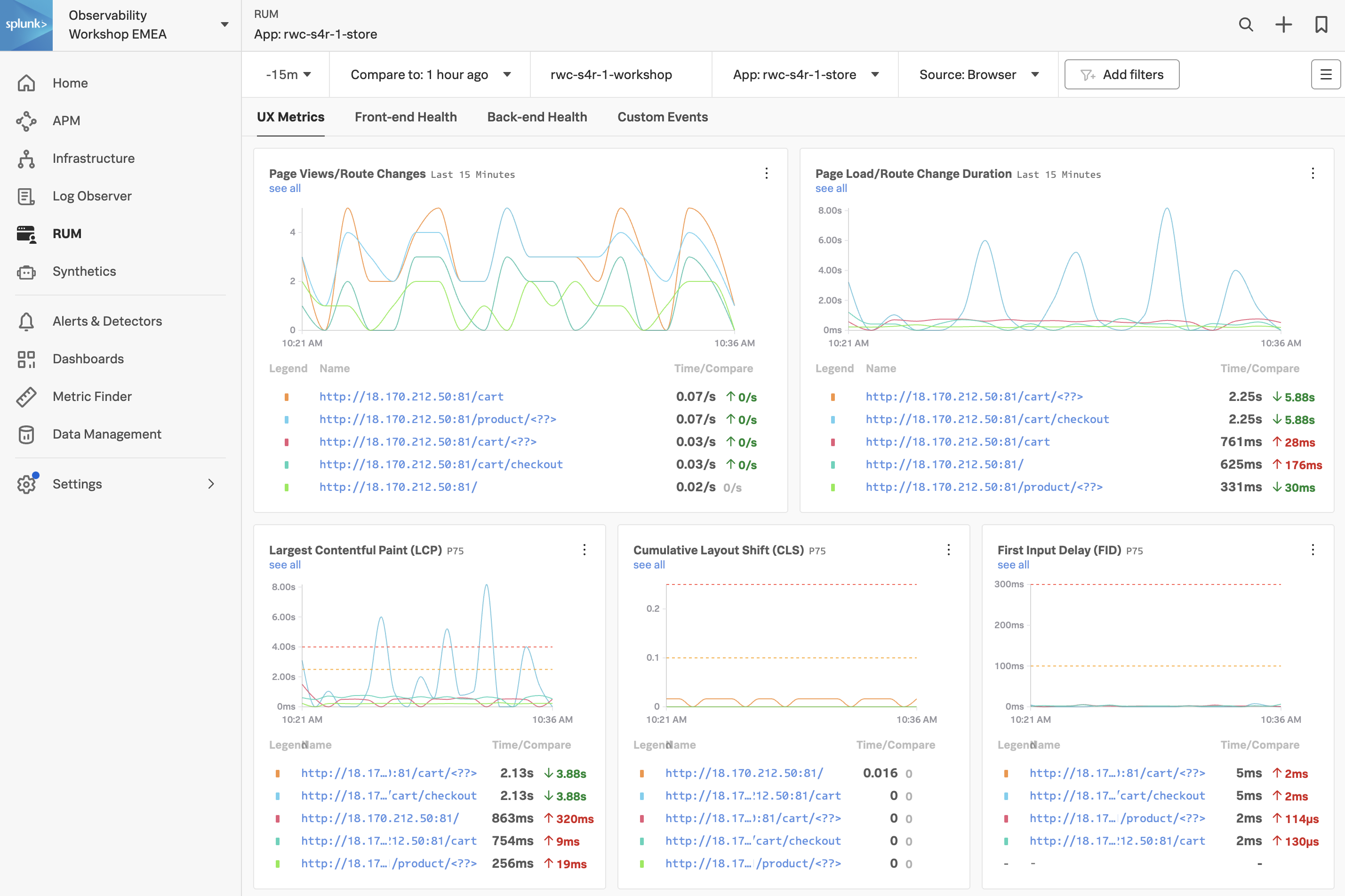Click the Add filters button
Image resolution: width=1345 pixels, height=896 pixels.
[x=1121, y=74]
